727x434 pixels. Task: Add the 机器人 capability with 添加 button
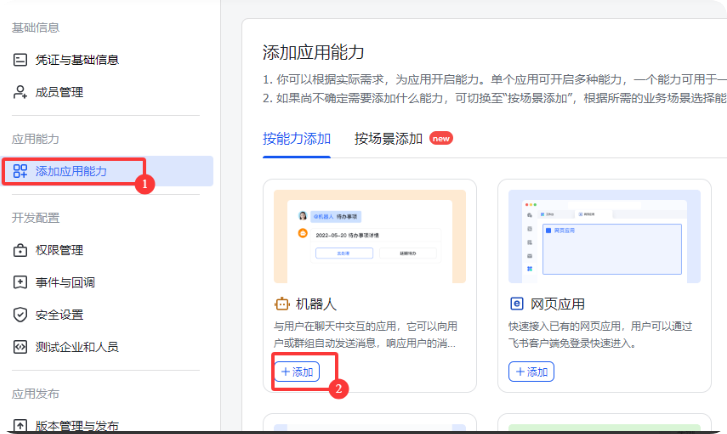[x=297, y=372]
